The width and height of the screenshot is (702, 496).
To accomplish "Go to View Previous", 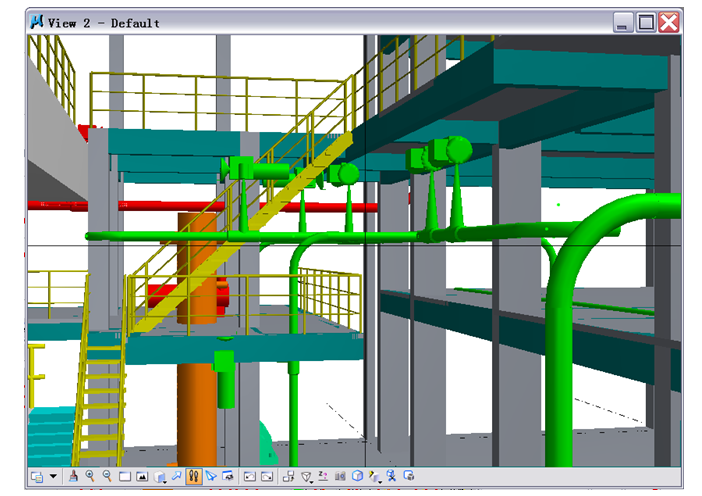I will click(x=250, y=477).
